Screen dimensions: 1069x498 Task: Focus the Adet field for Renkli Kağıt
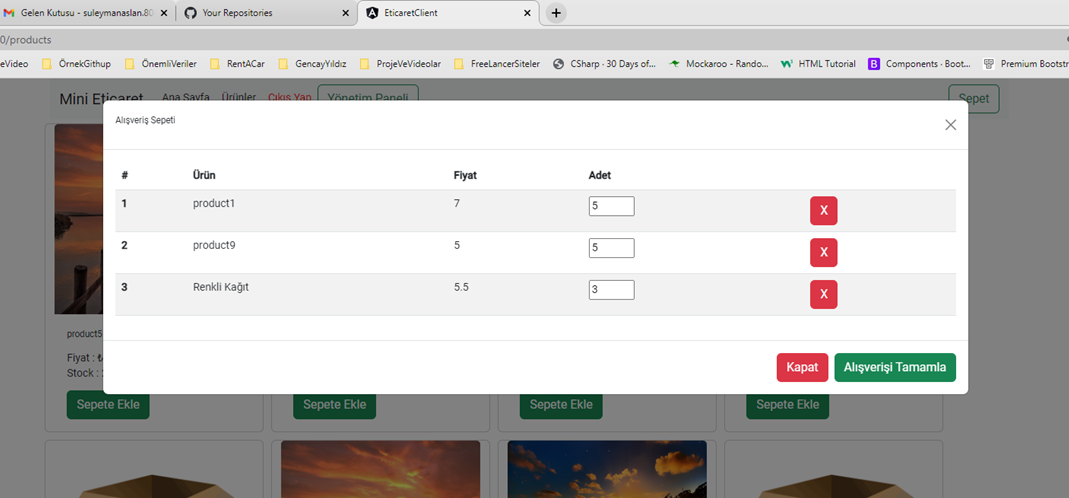pos(612,289)
